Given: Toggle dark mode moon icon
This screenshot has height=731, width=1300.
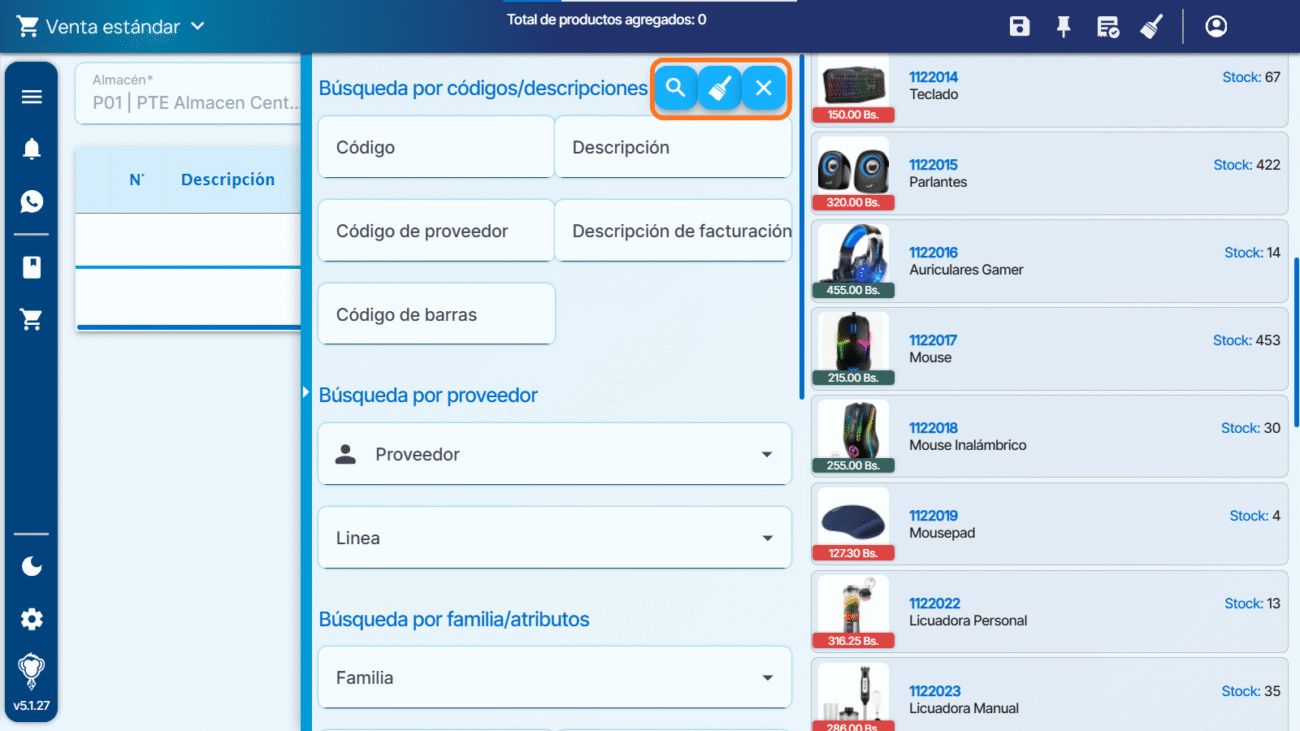Looking at the screenshot, I should point(32,567).
